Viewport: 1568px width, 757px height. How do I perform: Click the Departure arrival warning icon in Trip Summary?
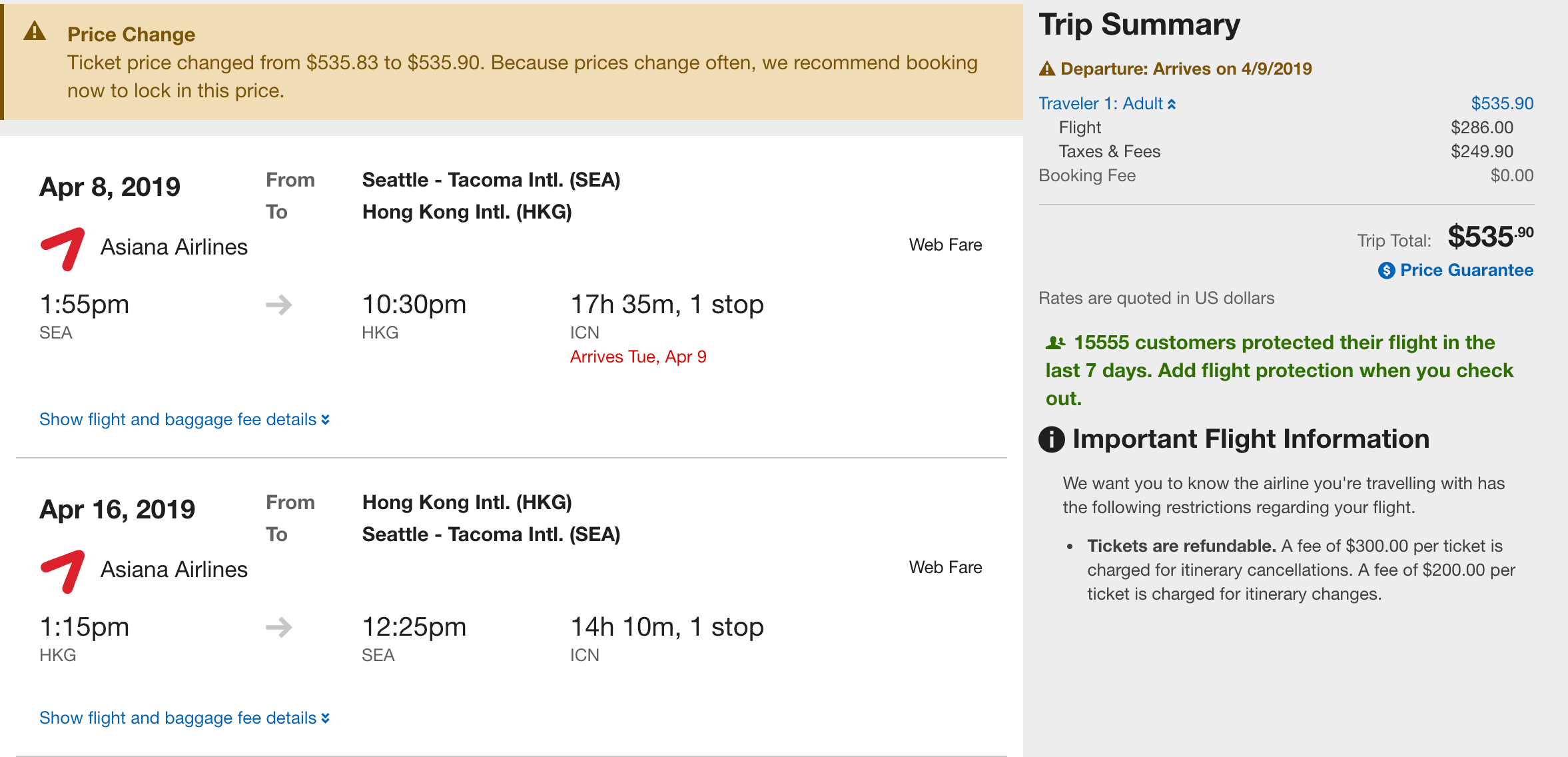[x=1047, y=69]
